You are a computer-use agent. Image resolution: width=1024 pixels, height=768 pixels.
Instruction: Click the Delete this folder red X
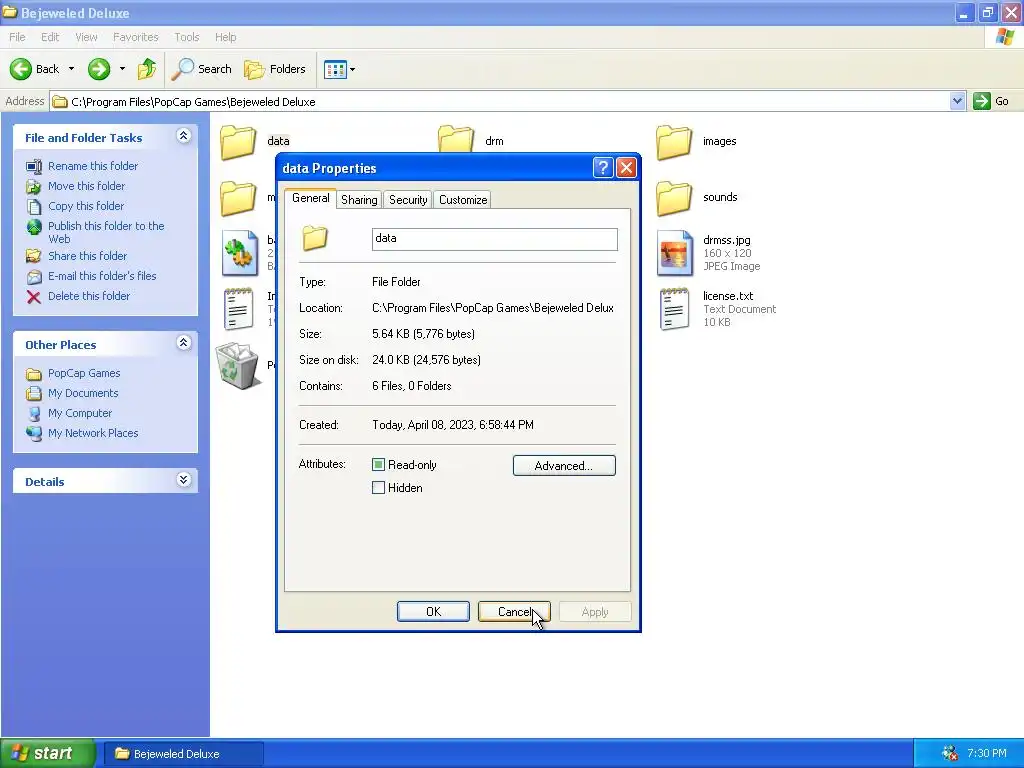(x=34, y=297)
